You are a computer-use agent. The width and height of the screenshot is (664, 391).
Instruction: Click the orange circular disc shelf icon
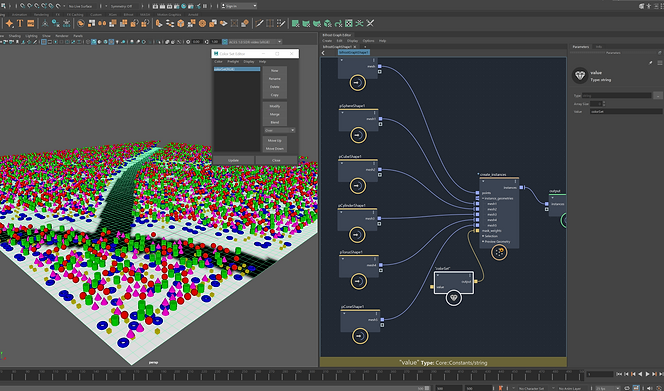(x=202, y=23)
